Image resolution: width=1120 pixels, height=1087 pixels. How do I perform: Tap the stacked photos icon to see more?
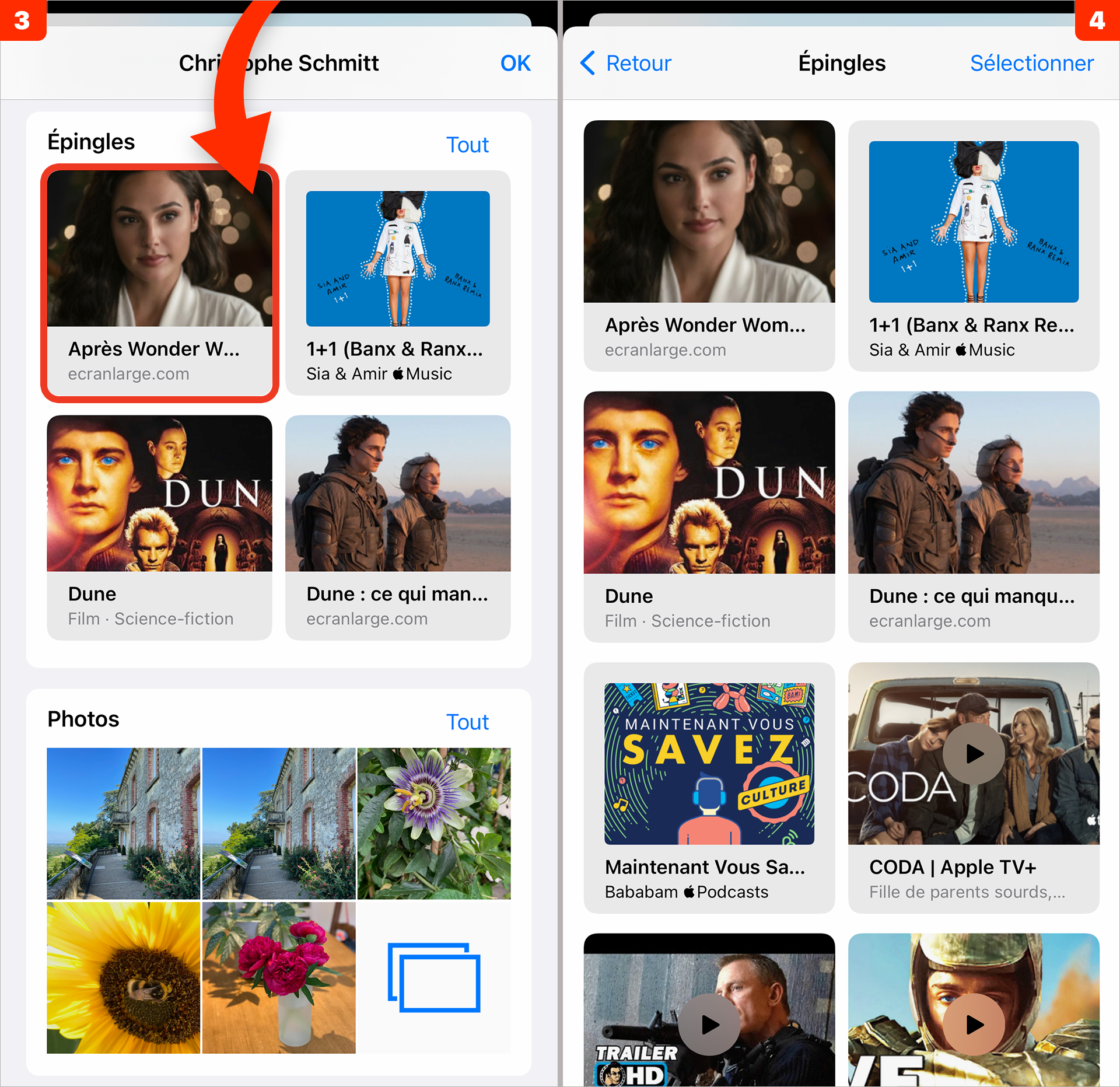(x=434, y=977)
